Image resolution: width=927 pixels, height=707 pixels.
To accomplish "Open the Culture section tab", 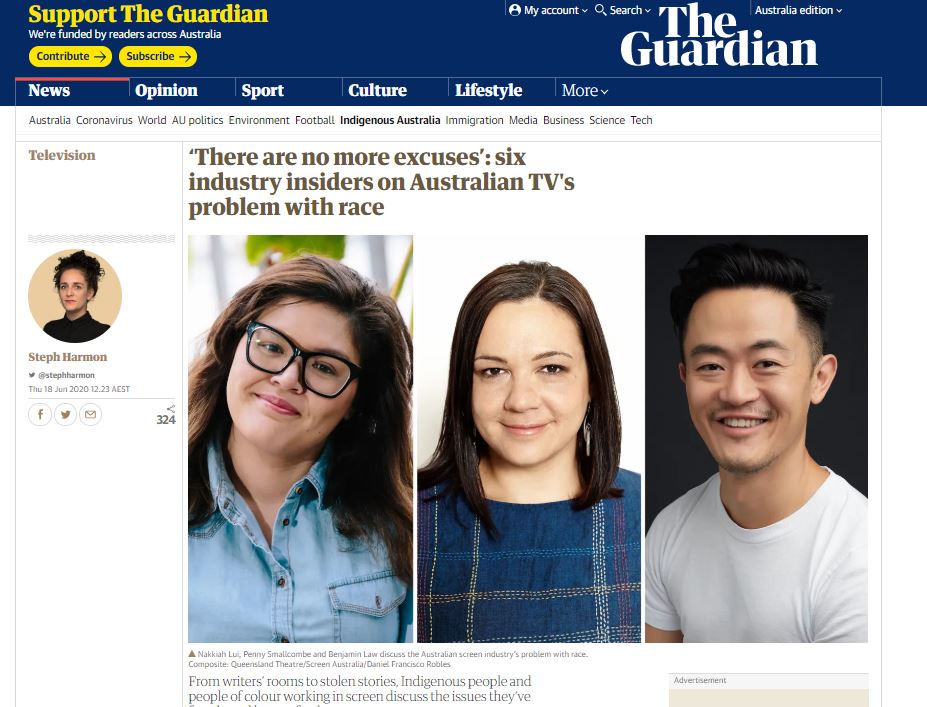I will point(377,90).
